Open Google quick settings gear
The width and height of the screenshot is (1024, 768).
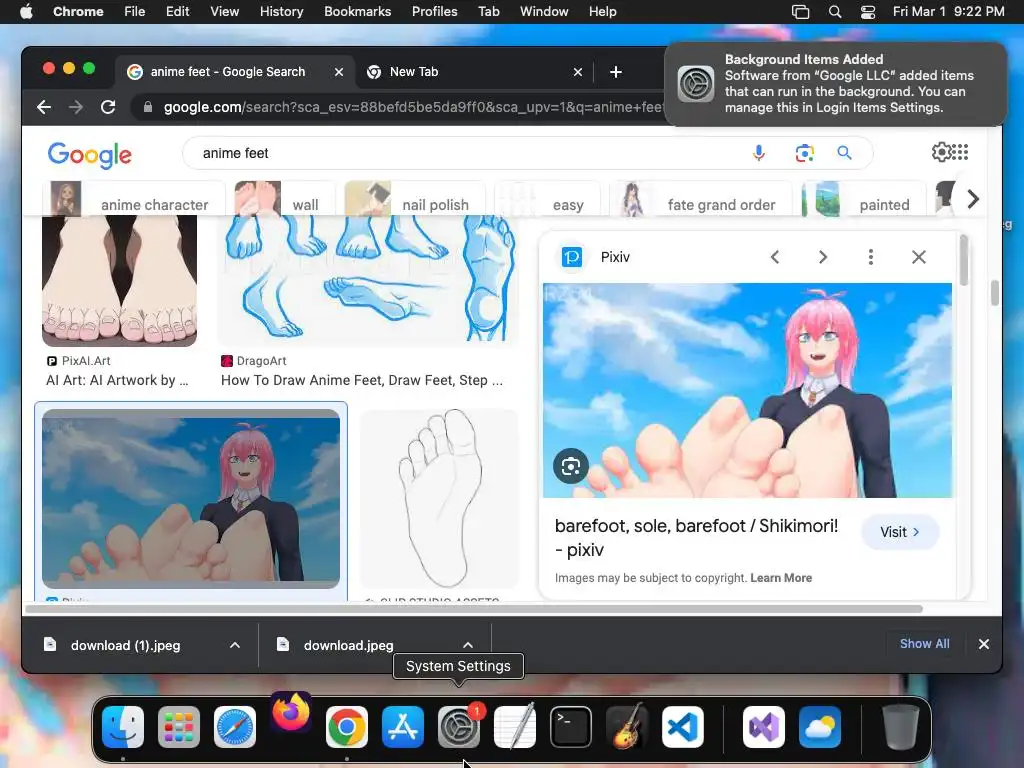tap(941, 152)
